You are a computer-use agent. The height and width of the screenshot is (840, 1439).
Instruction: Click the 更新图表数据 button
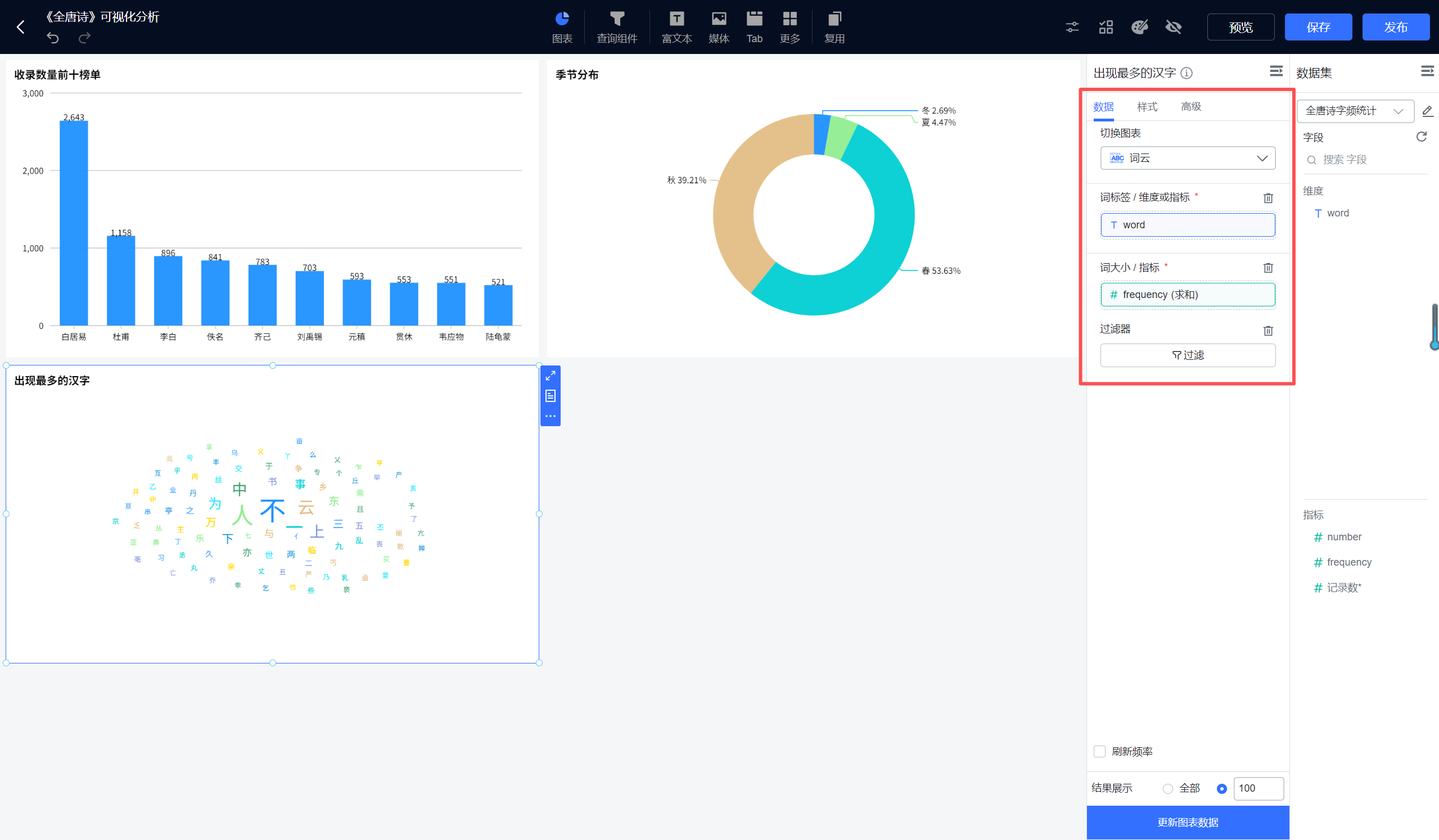pyautogui.click(x=1187, y=823)
